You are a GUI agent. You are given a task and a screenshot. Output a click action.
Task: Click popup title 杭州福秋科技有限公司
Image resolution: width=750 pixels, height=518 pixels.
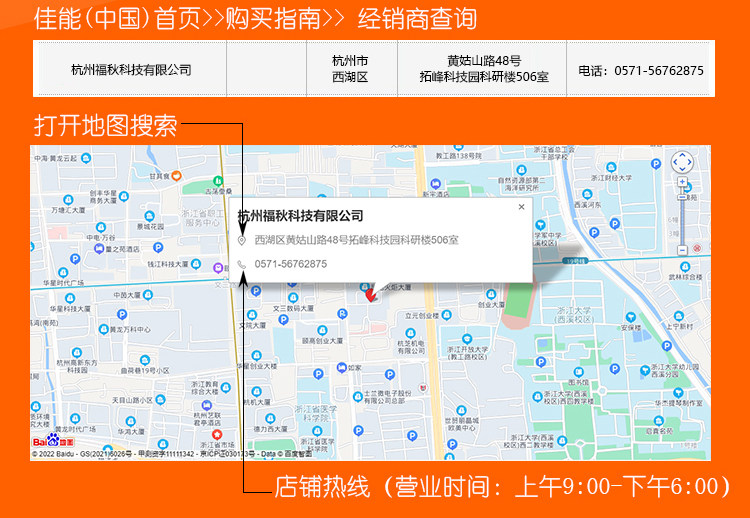click(x=300, y=216)
